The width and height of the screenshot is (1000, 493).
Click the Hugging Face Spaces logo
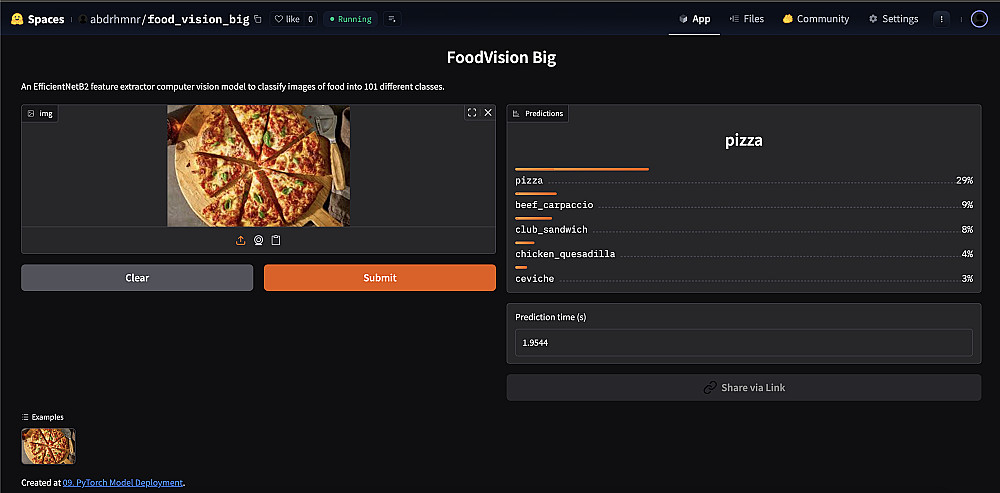pos(36,19)
